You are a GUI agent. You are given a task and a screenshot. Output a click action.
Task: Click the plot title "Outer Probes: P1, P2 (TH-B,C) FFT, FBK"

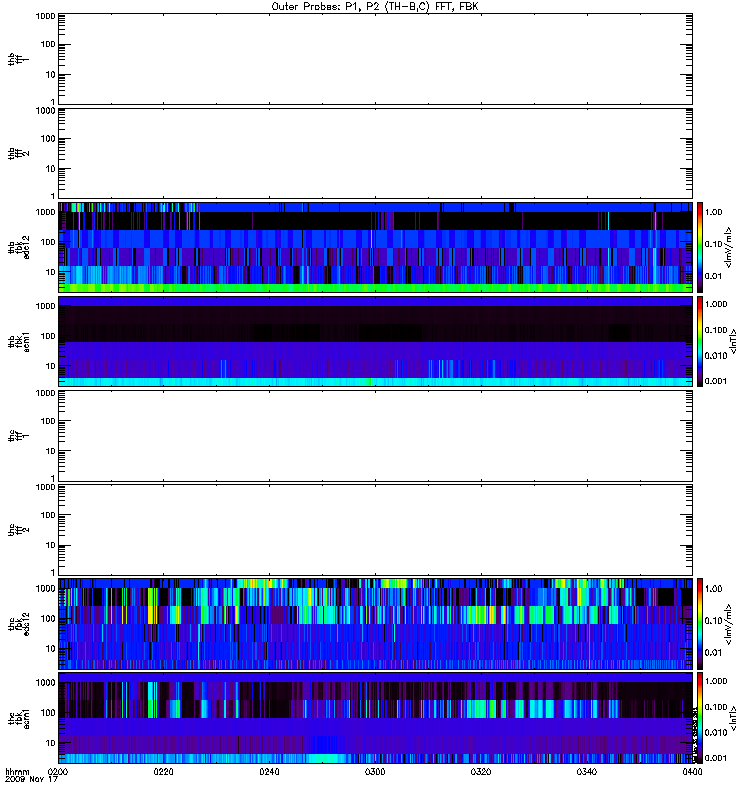tap(375, 7)
